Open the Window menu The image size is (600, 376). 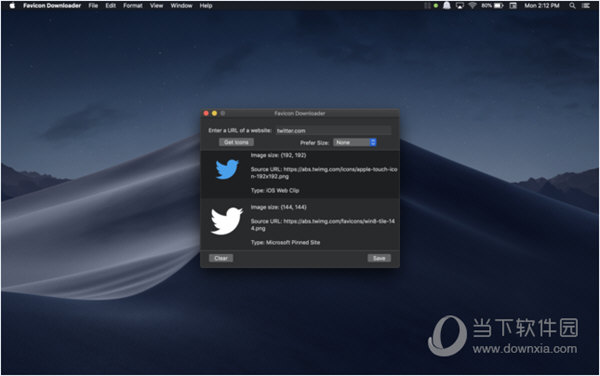pos(181,5)
